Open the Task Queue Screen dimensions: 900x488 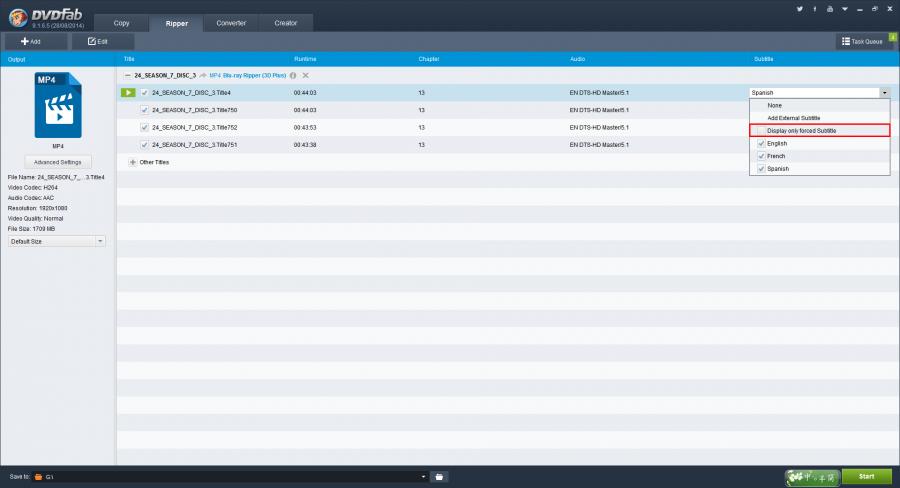862,41
